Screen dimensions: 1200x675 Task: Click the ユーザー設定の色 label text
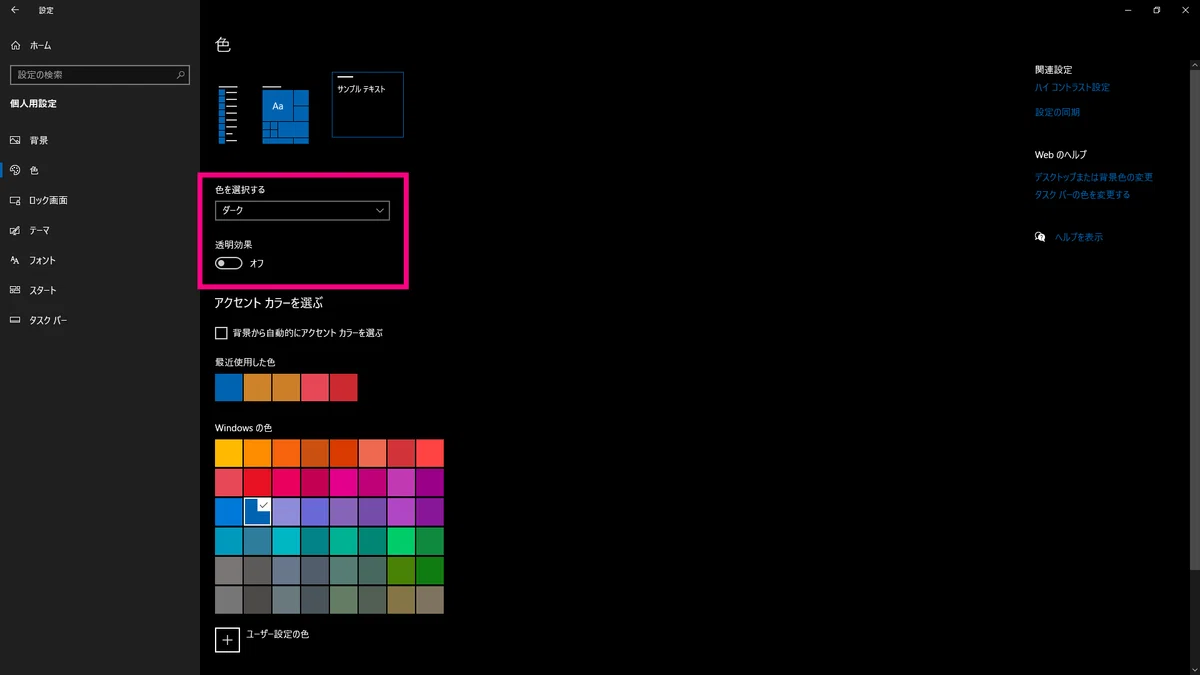(x=278, y=634)
